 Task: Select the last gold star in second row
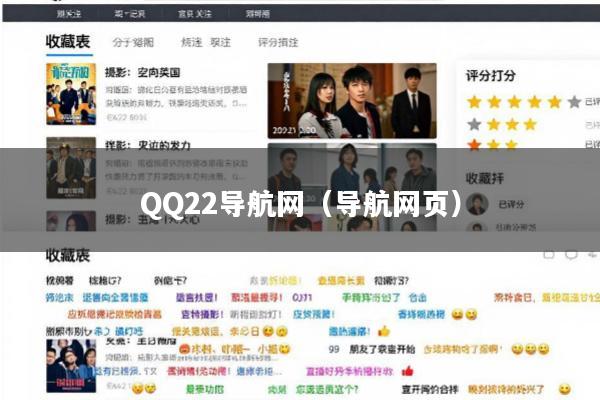point(530,124)
